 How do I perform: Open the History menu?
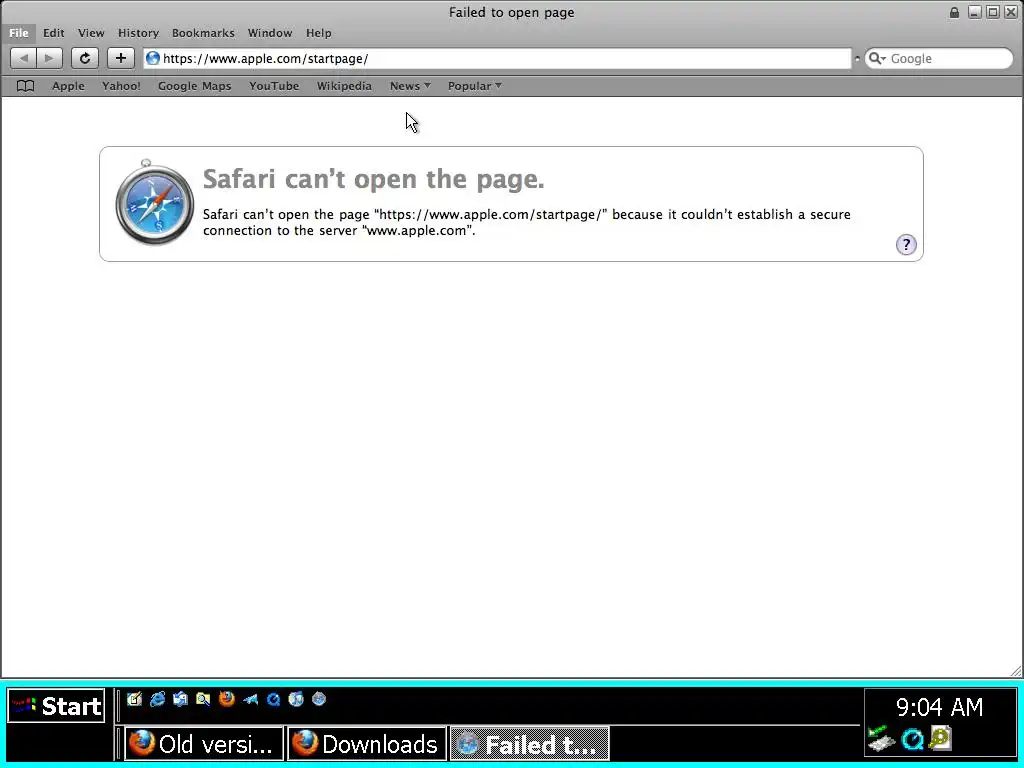[x=138, y=33]
